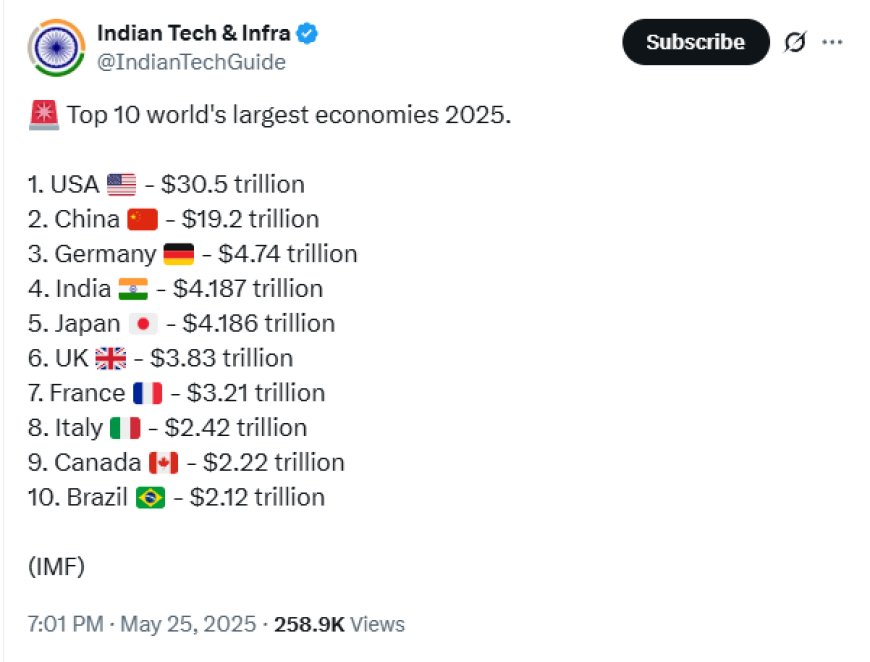Click the Brazil flag emoji
This screenshot has width=870, height=662.
pyautogui.click(x=150, y=497)
